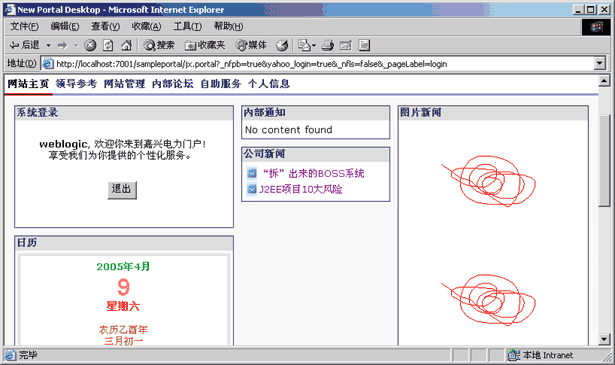Click the 2005年4月 calendar heading
Image resolution: width=615 pixels, height=365 pixels.
124,267
